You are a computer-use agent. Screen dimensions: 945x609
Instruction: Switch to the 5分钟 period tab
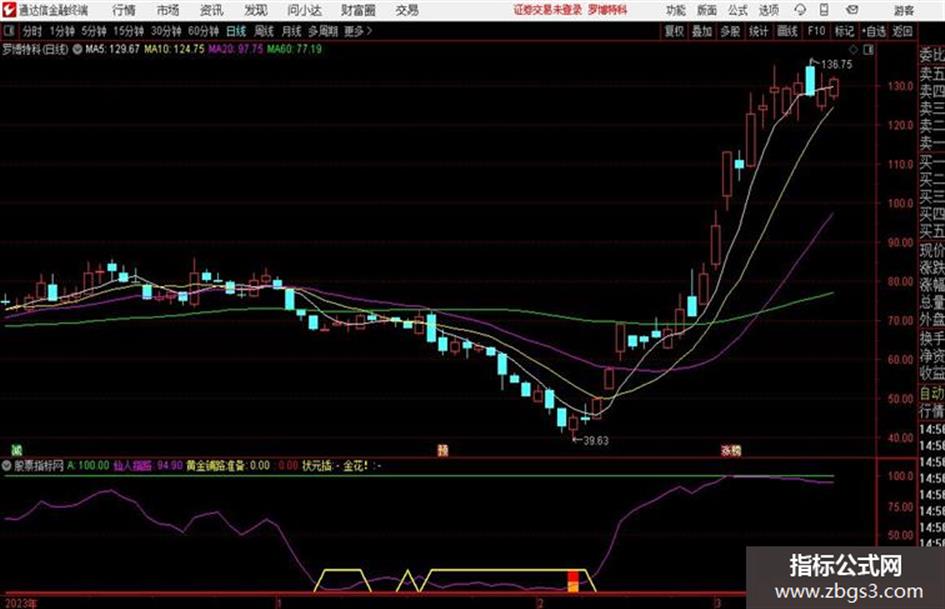tap(93, 31)
